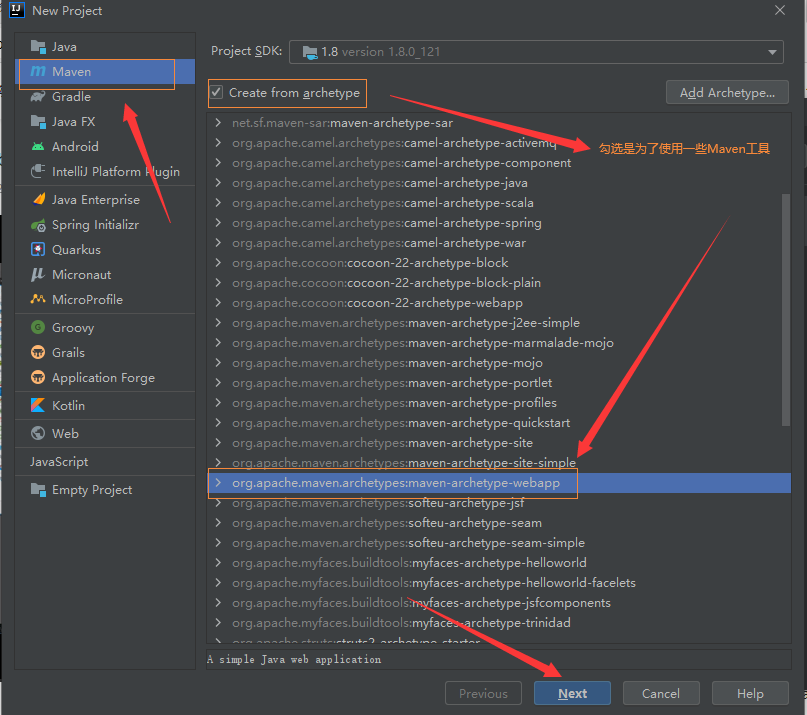This screenshot has height=715, width=807.
Task: Expand the maven-archetype-quickstart node
Action: click(x=218, y=423)
